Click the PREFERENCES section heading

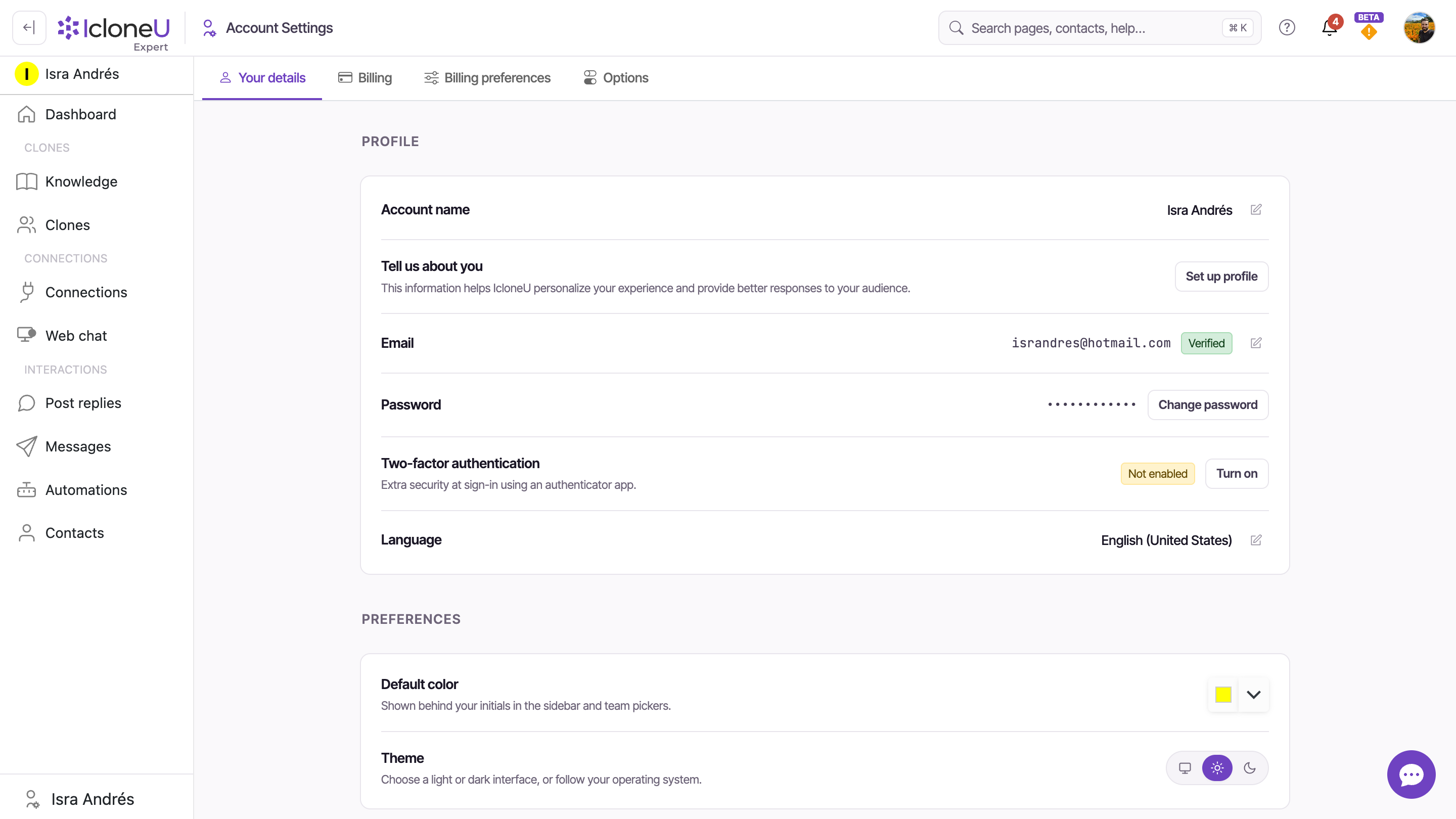pos(411,619)
